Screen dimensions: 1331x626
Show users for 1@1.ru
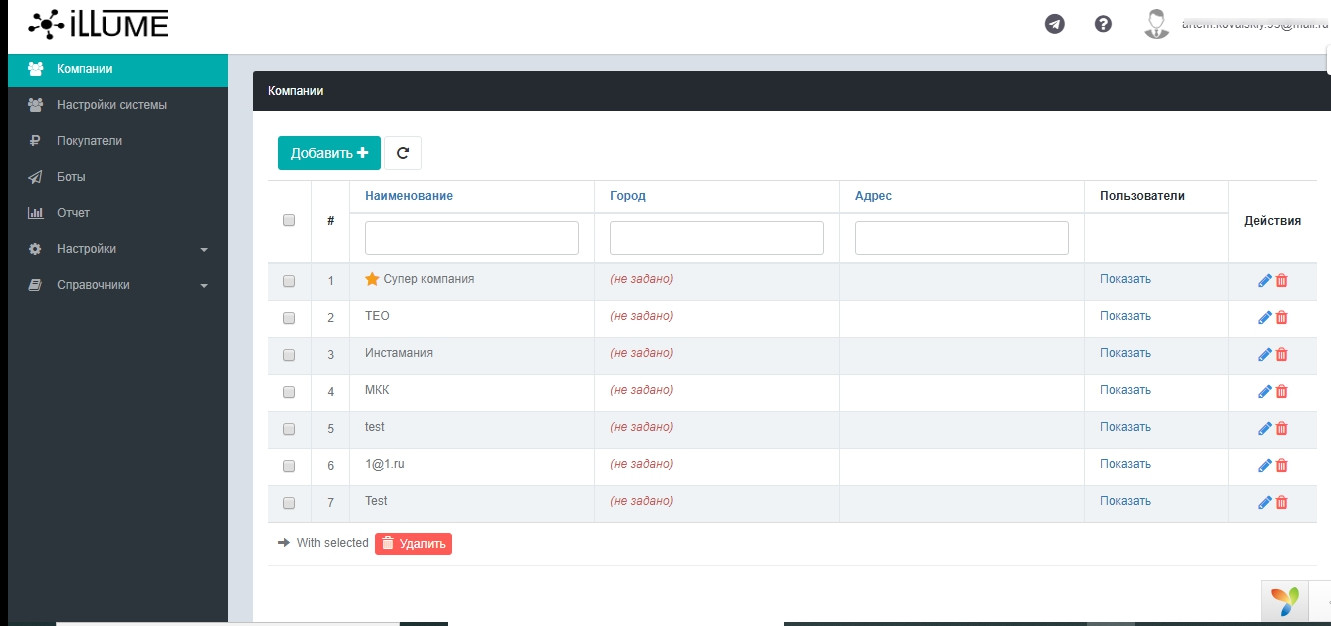pyautogui.click(x=1125, y=464)
